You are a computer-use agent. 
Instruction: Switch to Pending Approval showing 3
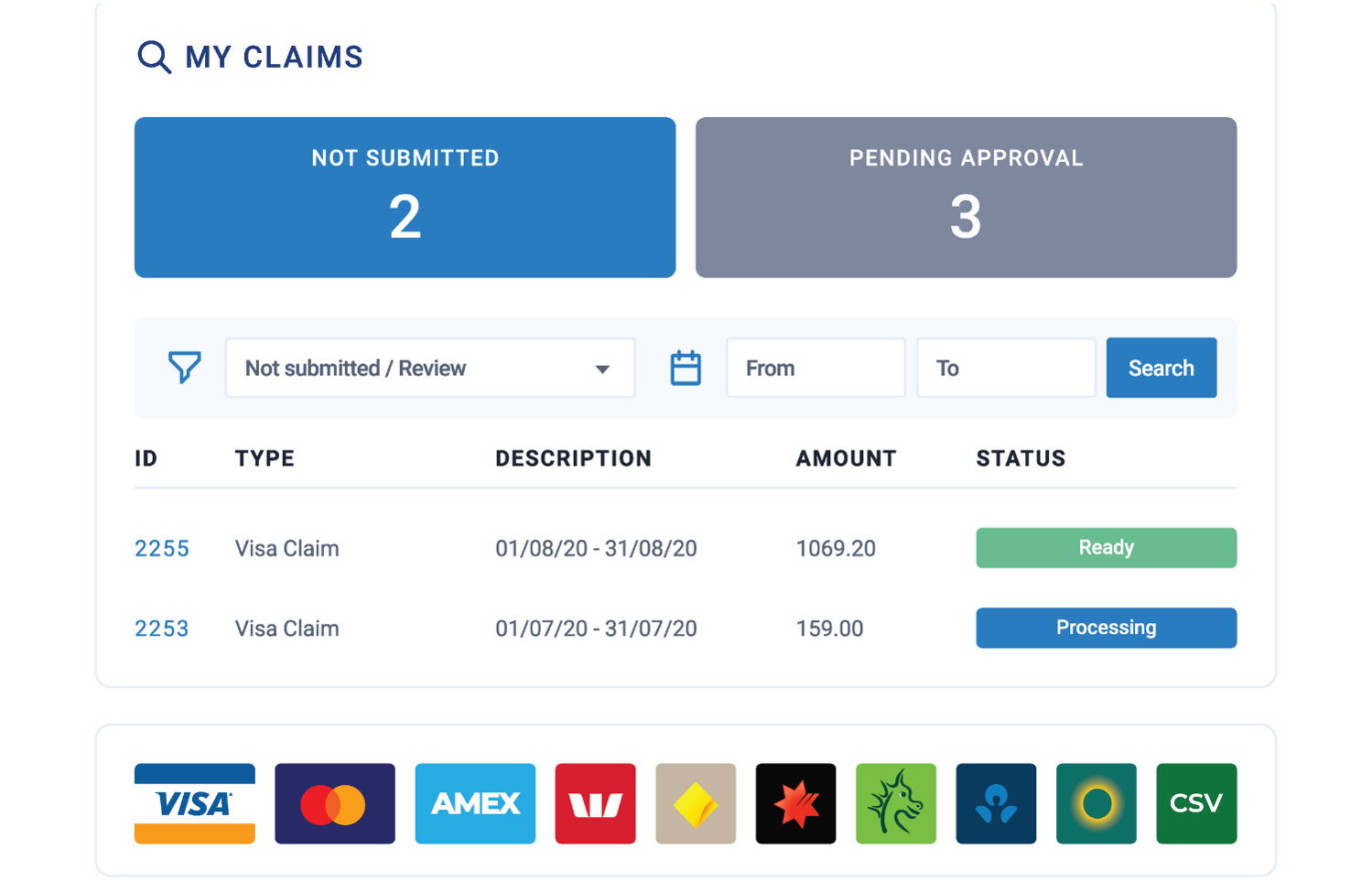pos(966,196)
